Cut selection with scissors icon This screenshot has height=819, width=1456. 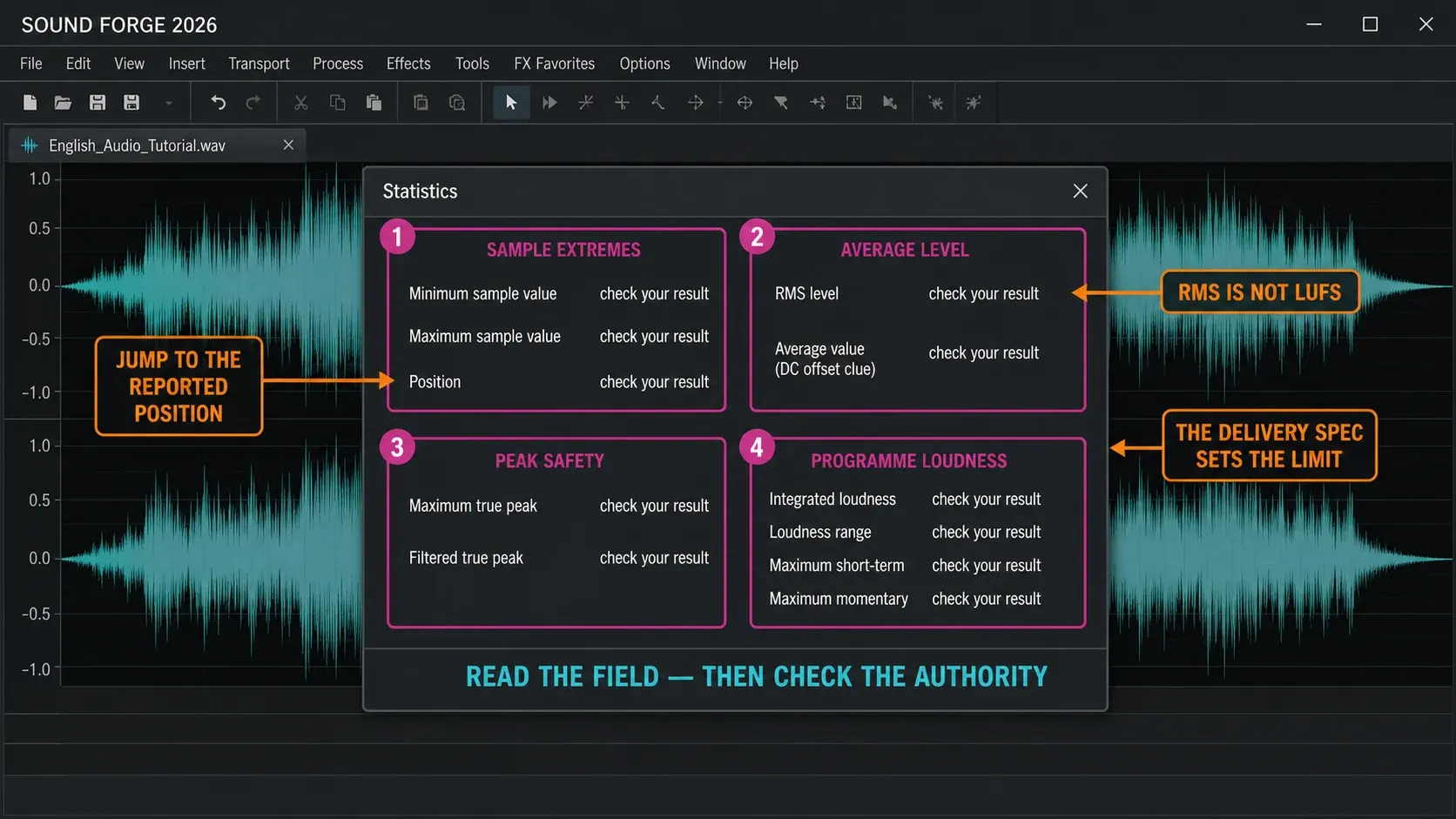click(x=301, y=103)
